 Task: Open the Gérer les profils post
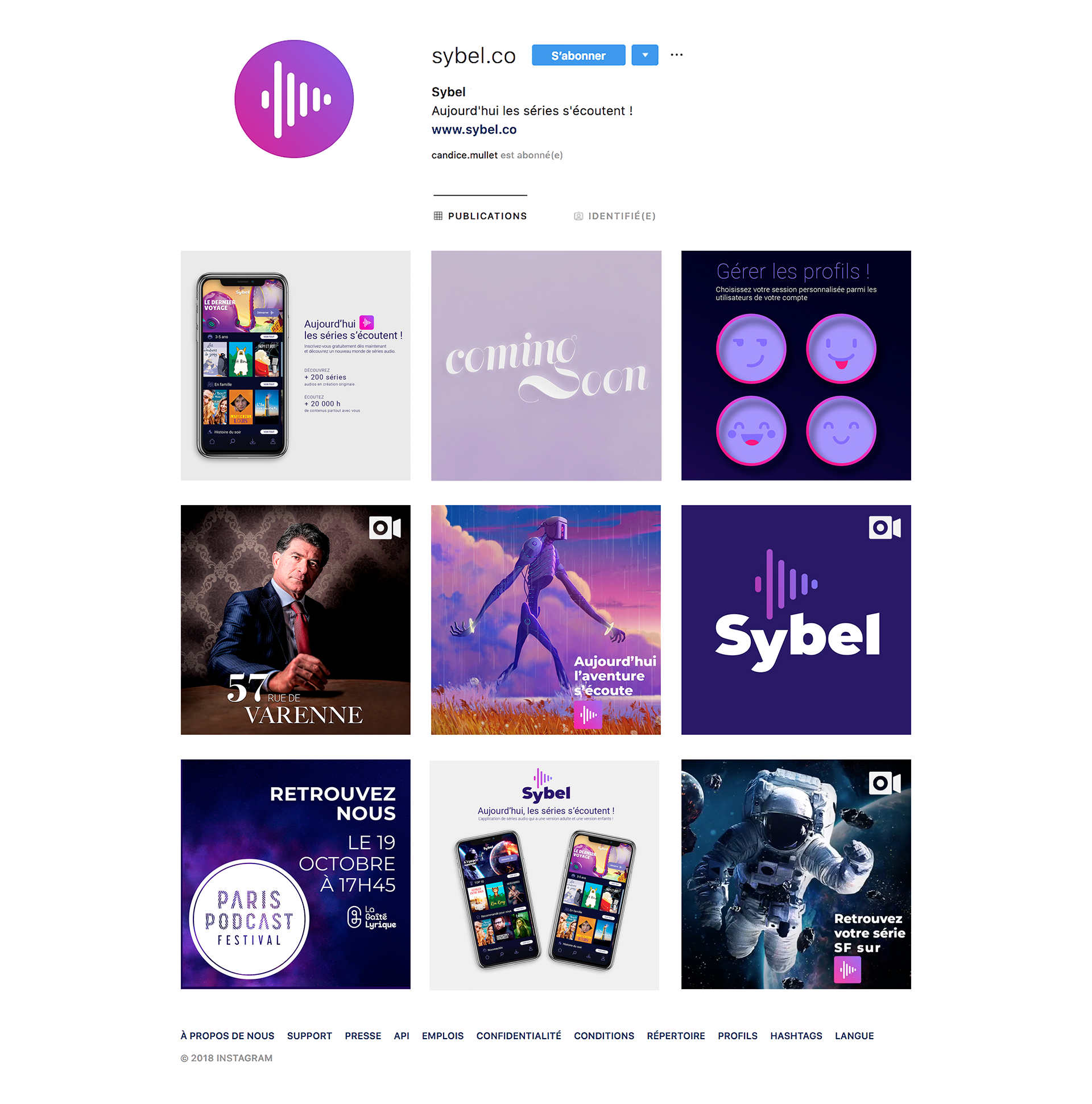click(x=796, y=366)
